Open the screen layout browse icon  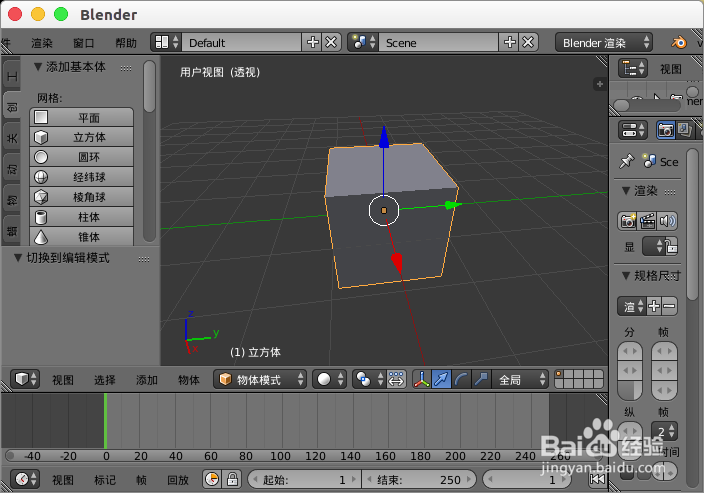[x=167, y=43]
